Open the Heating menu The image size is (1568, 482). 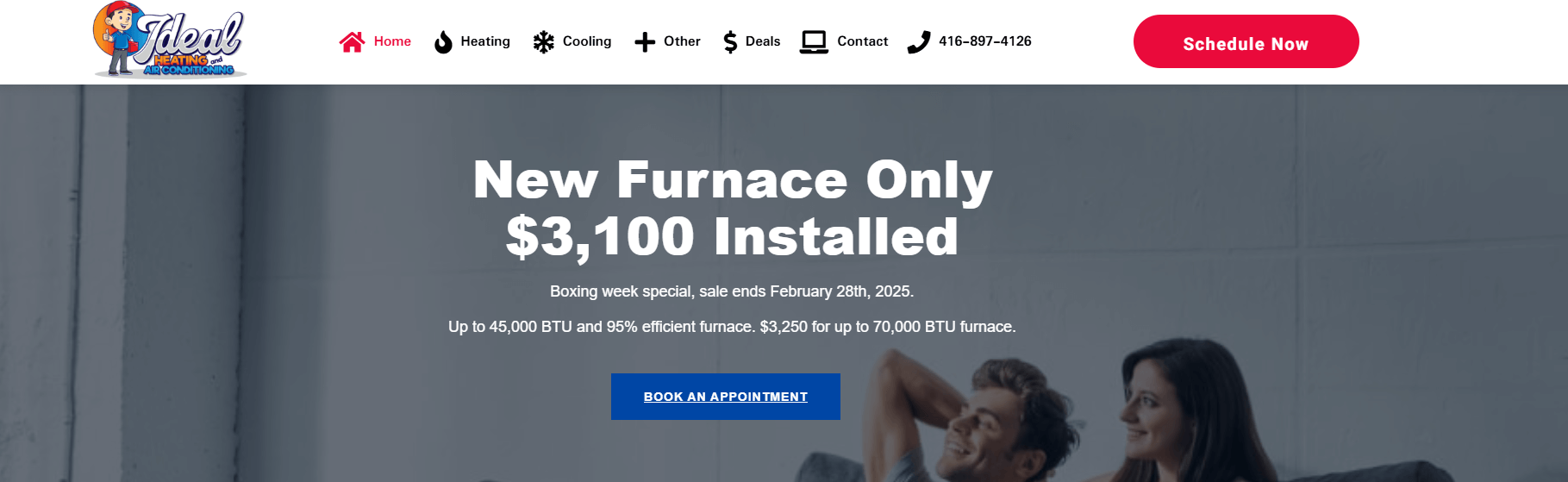click(485, 41)
